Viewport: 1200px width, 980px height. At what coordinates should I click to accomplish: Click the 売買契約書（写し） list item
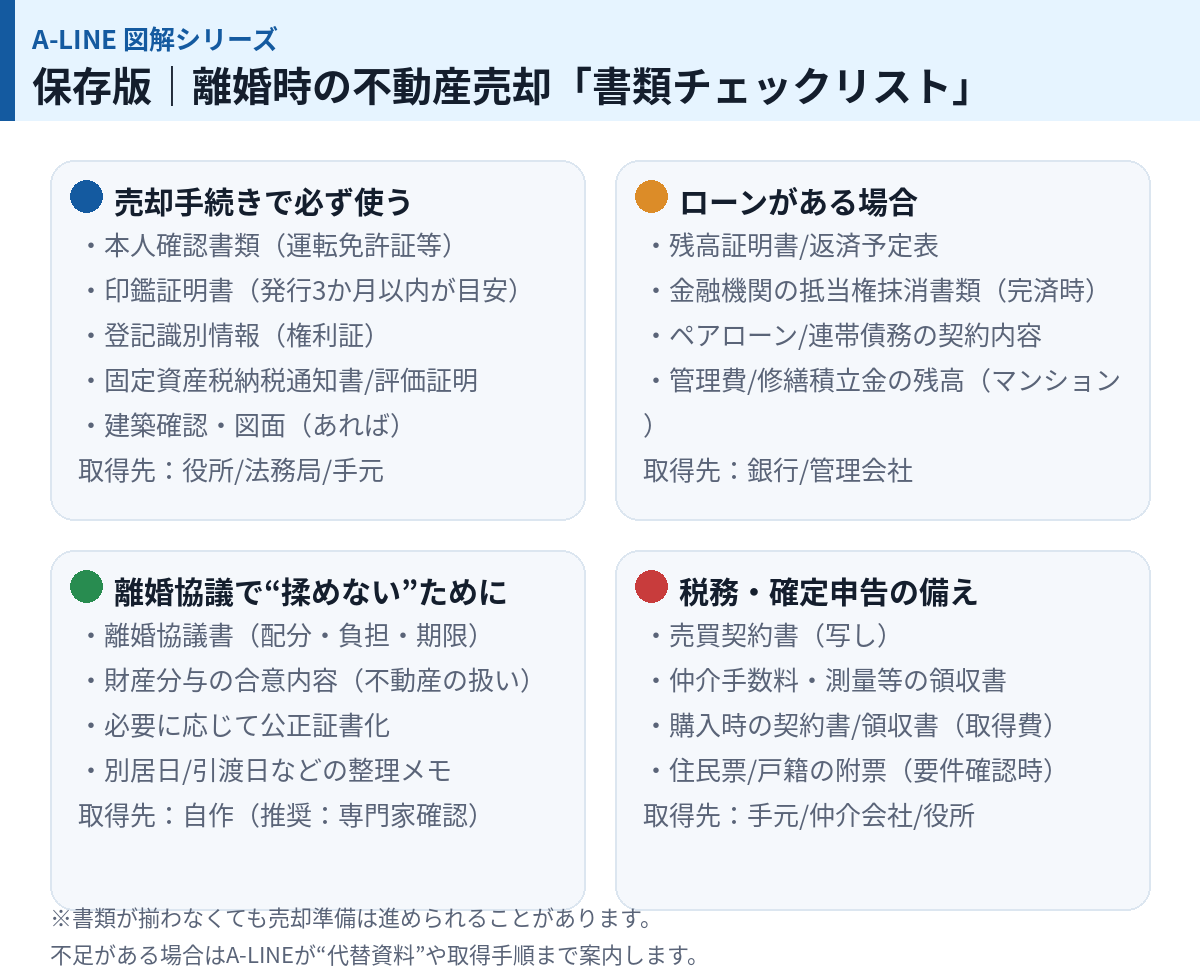coord(766,635)
